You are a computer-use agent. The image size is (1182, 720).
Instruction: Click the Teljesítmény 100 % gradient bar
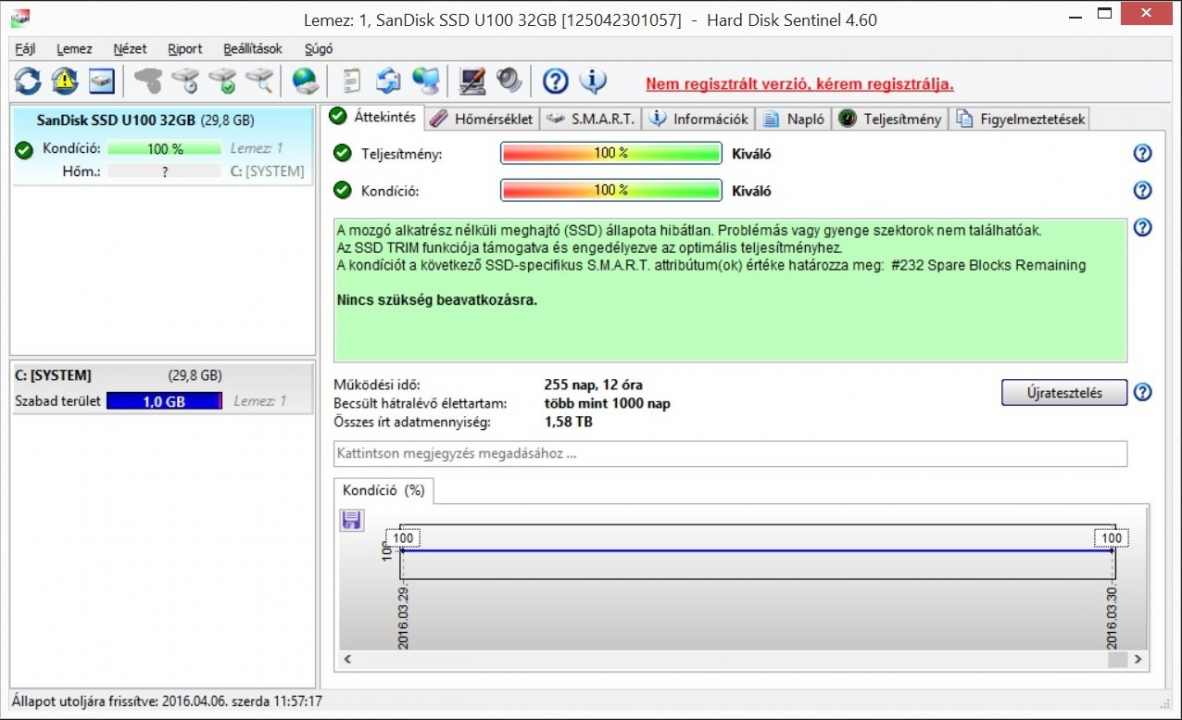tap(611, 153)
